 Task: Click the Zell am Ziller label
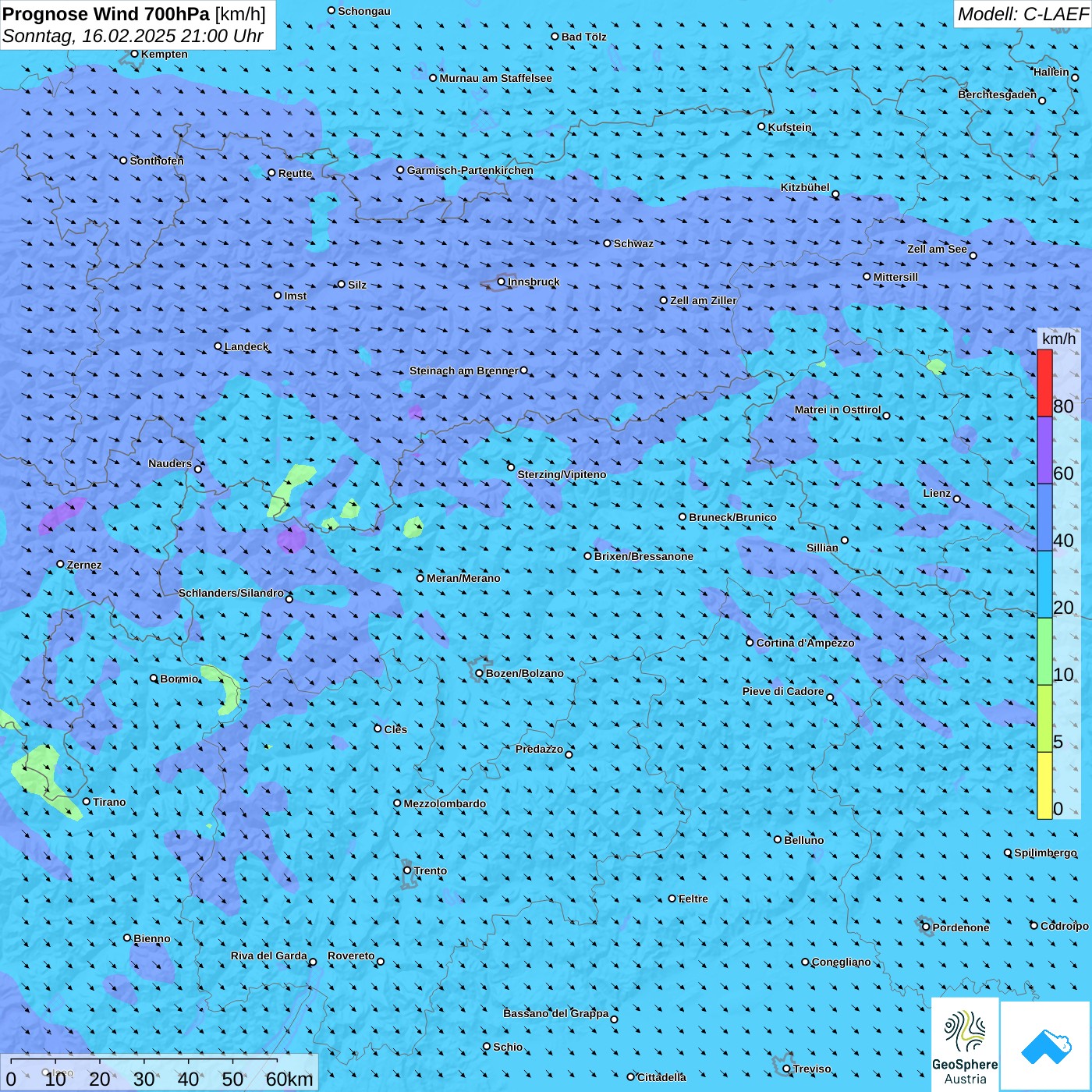point(704,300)
